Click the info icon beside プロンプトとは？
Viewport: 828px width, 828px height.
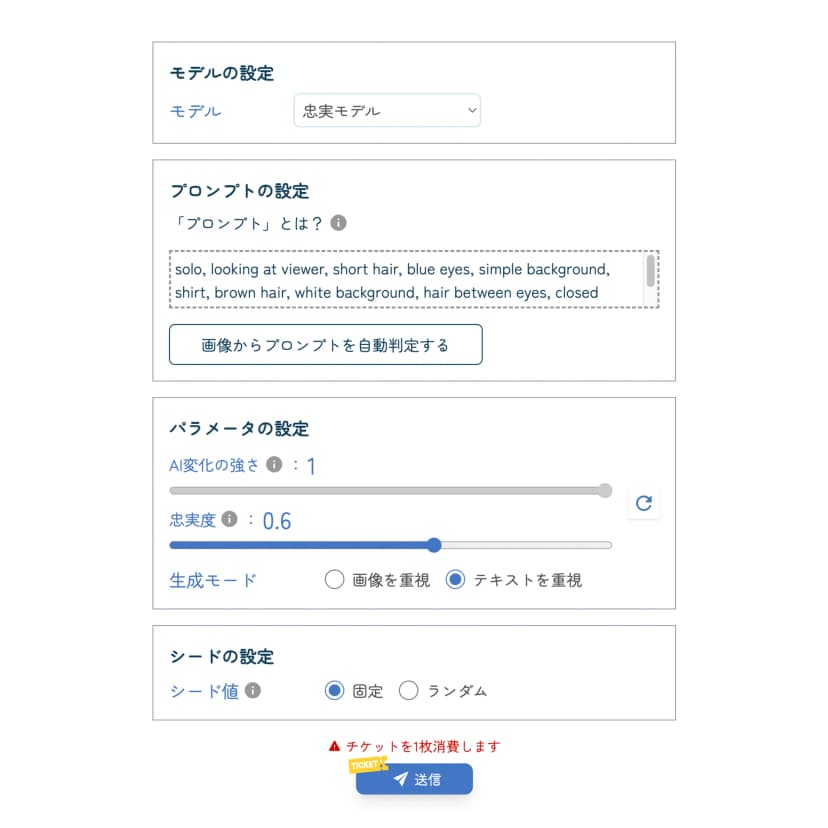339,223
